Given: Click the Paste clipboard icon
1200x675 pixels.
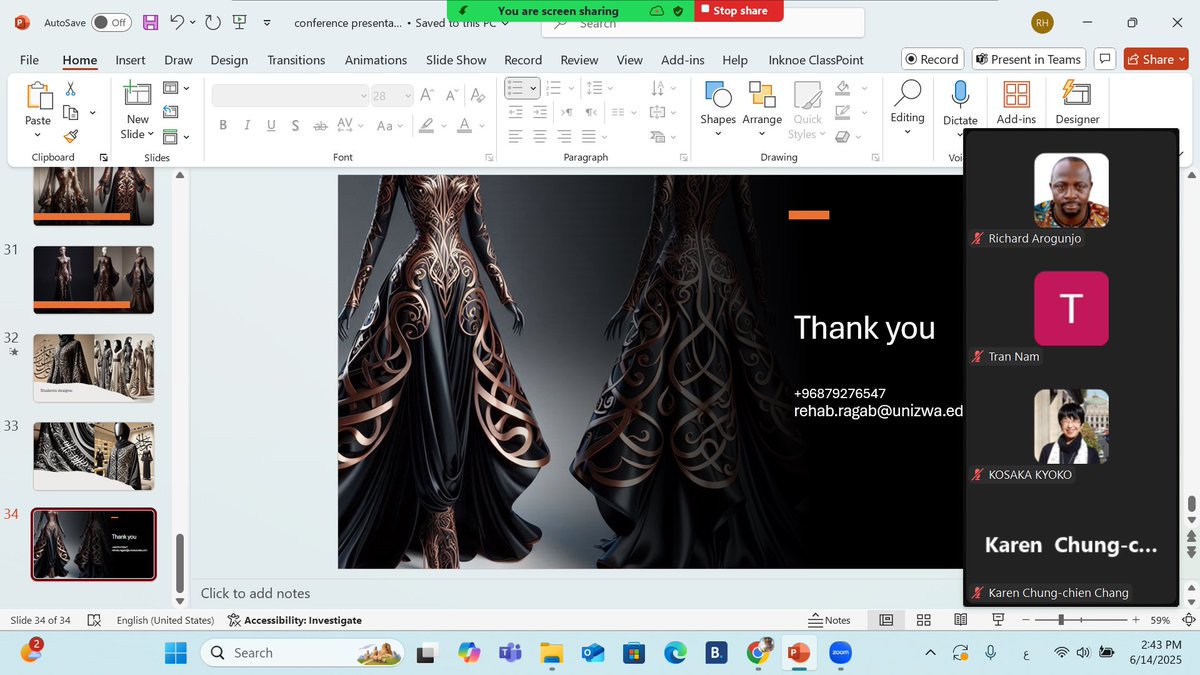Looking at the screenshot, I should pos(38,96).
